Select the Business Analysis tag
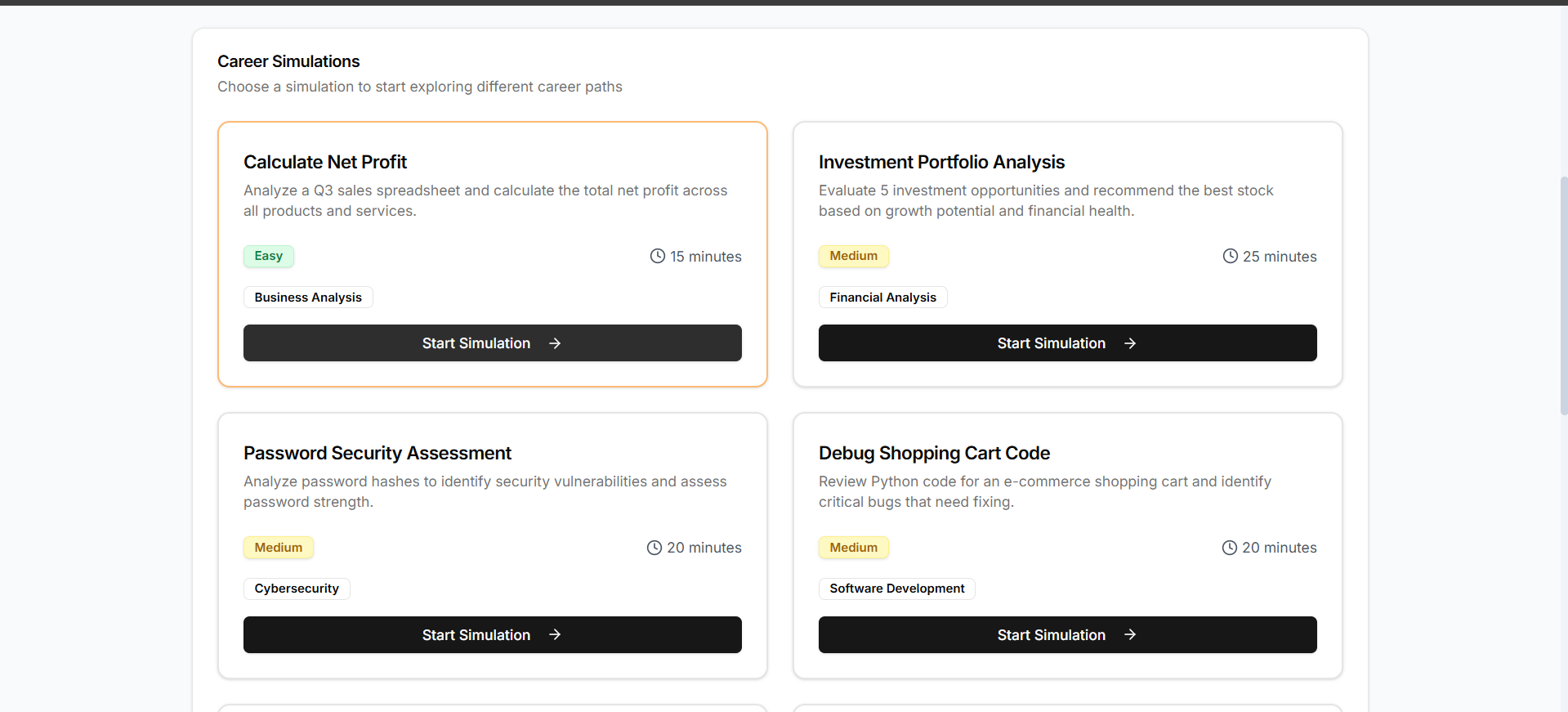Screen dimensions: 1568x712 pyautogui.click(x=308, y=298)
